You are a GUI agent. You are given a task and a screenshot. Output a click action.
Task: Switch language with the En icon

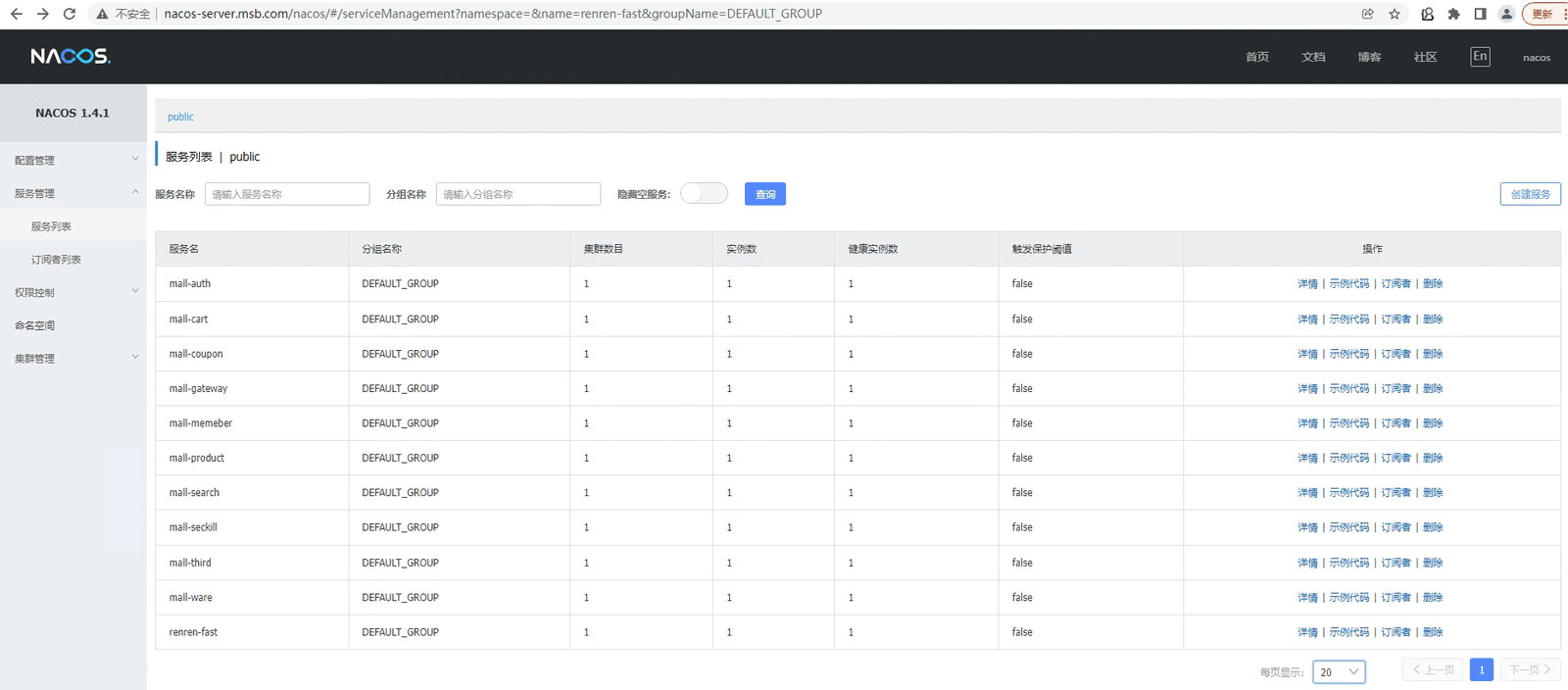point(1480,57)
